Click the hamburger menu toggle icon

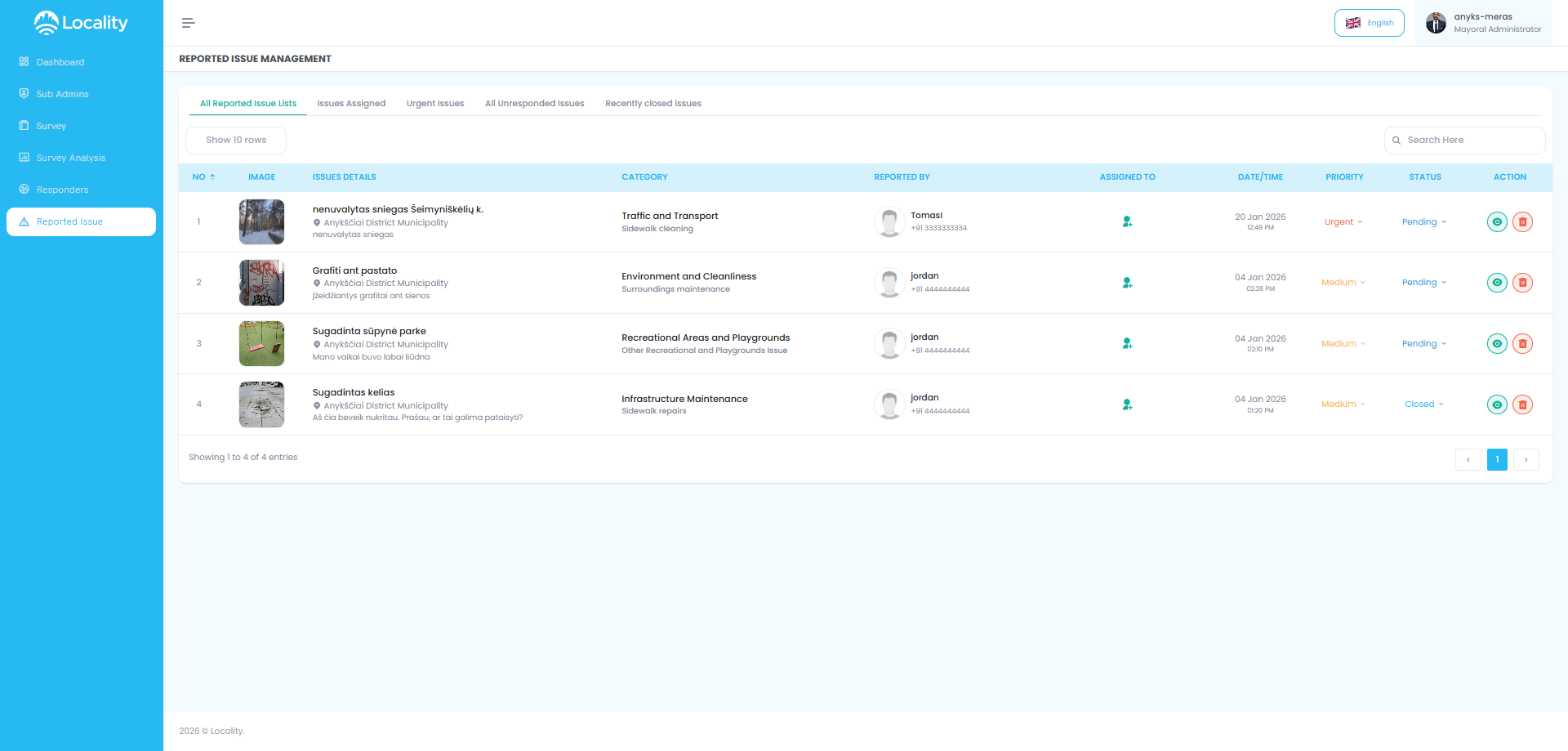click(x=188, y=23)
